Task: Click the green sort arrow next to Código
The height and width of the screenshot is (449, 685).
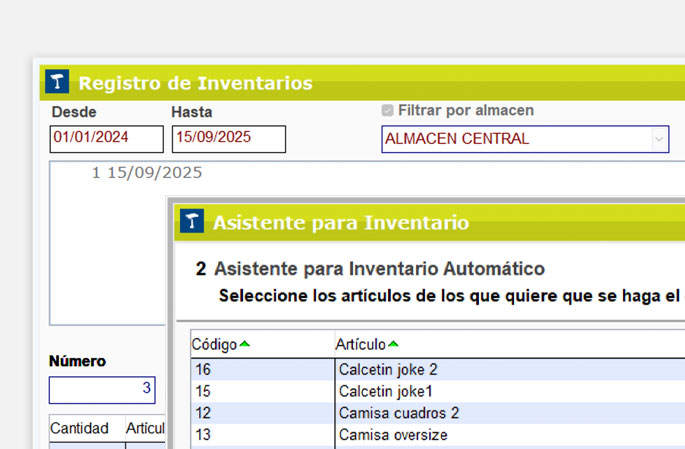Action: coord(245,344)
